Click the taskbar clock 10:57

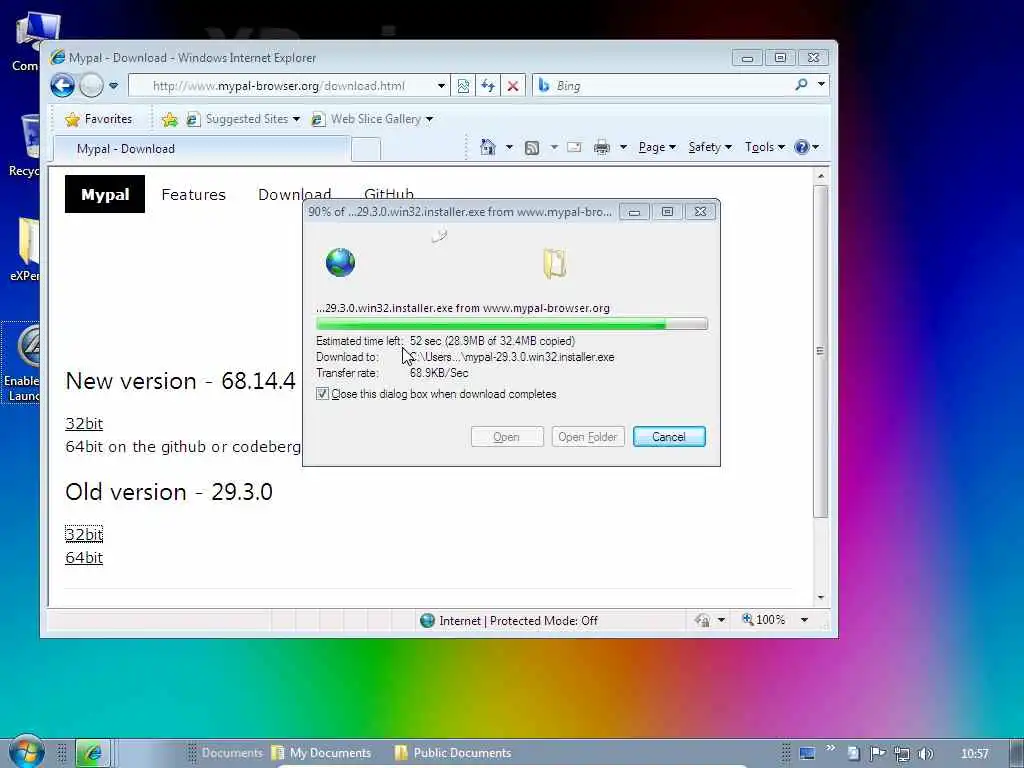pos(974,754)
